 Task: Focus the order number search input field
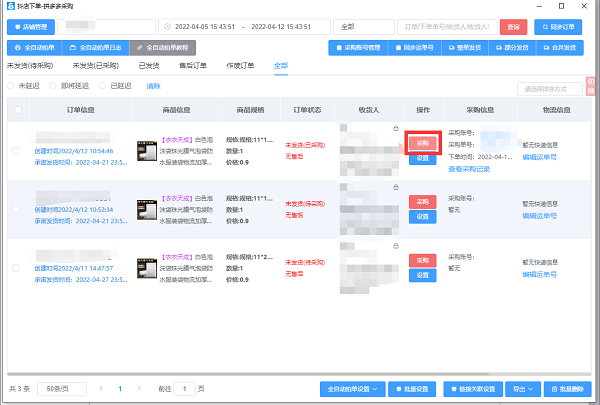point(447,27)
